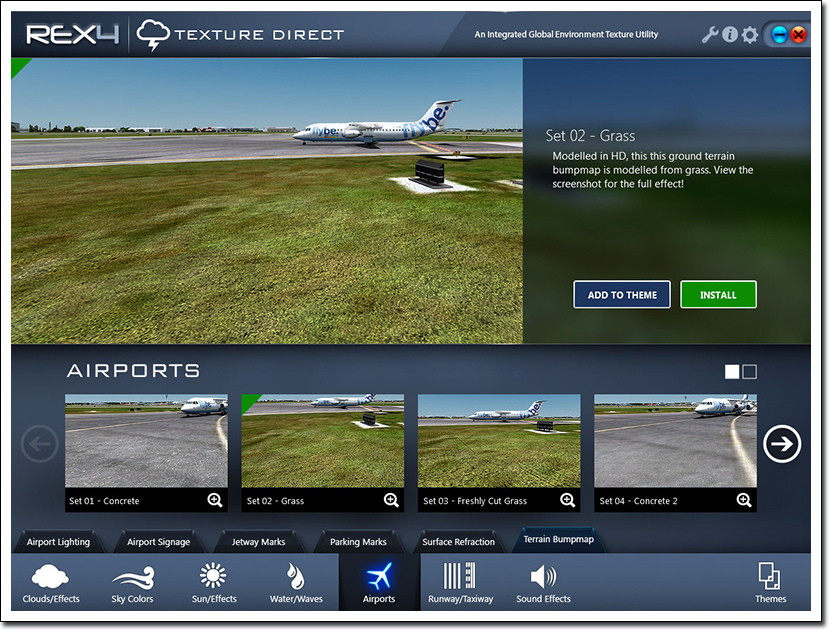Screen dimensions: 832x632
Task: Switch to the Airport Signage tab
Action: pos(158,542)
